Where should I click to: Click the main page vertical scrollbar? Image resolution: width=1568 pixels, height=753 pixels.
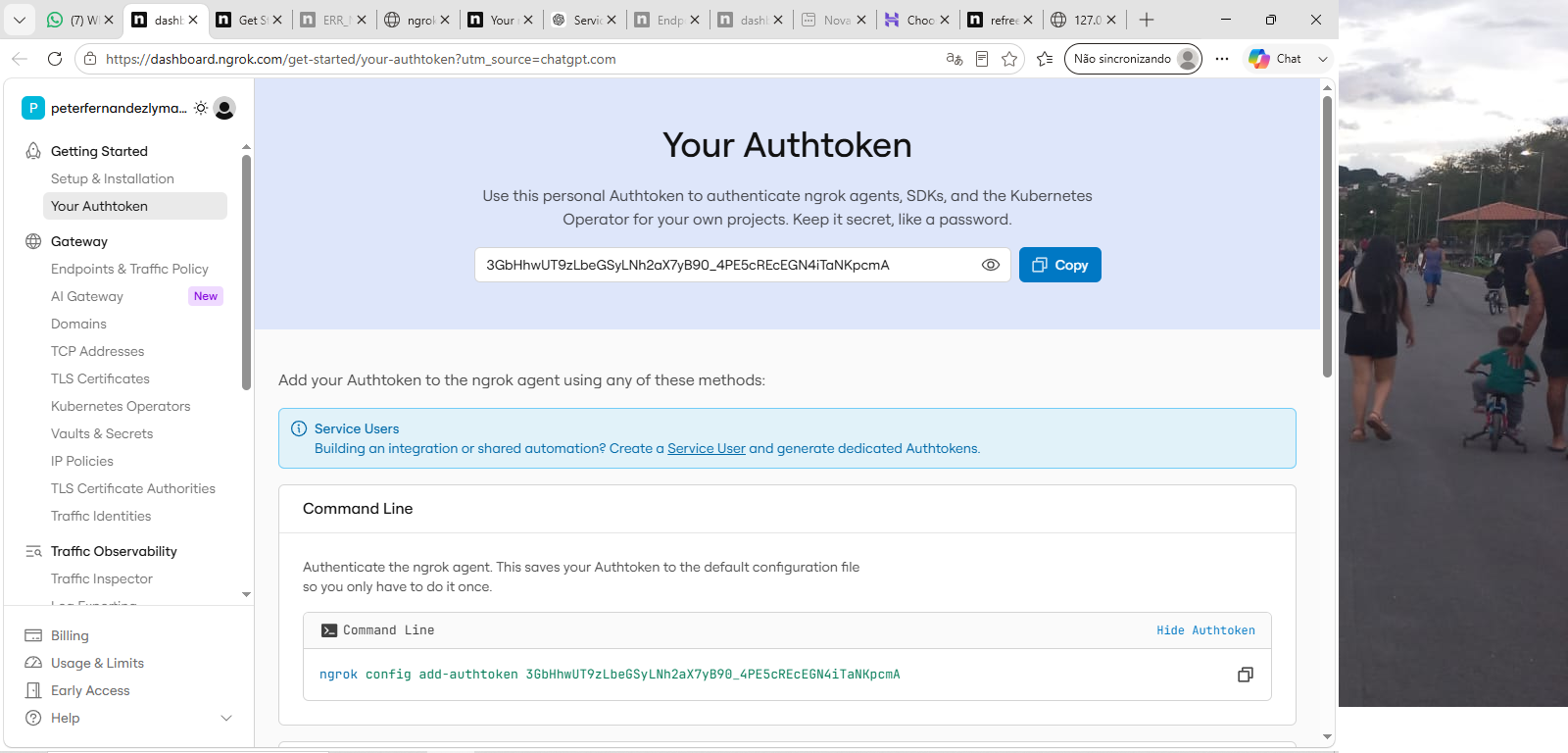pyautogui.click(x=1327, y=235)
